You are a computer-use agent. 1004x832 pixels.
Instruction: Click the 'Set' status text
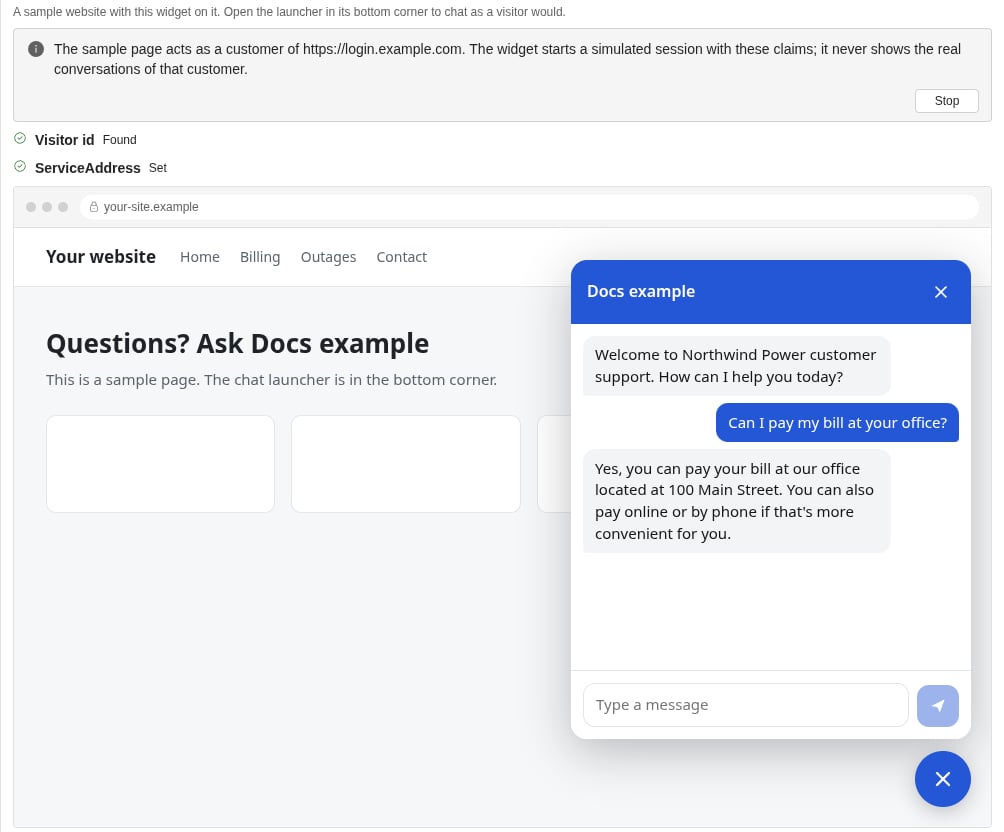click(158, 168)
